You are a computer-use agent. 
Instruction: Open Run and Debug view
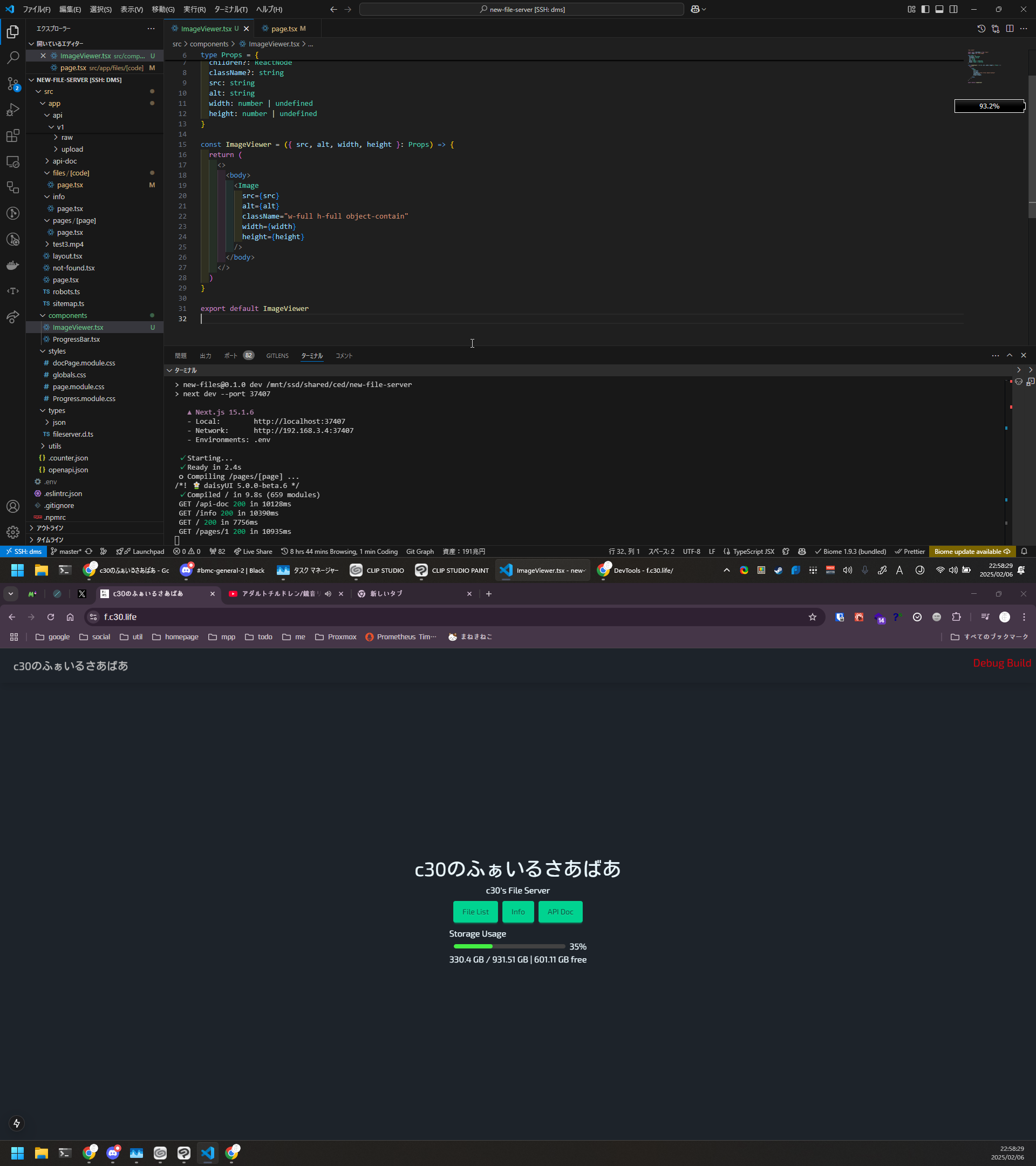click(12, 110)
